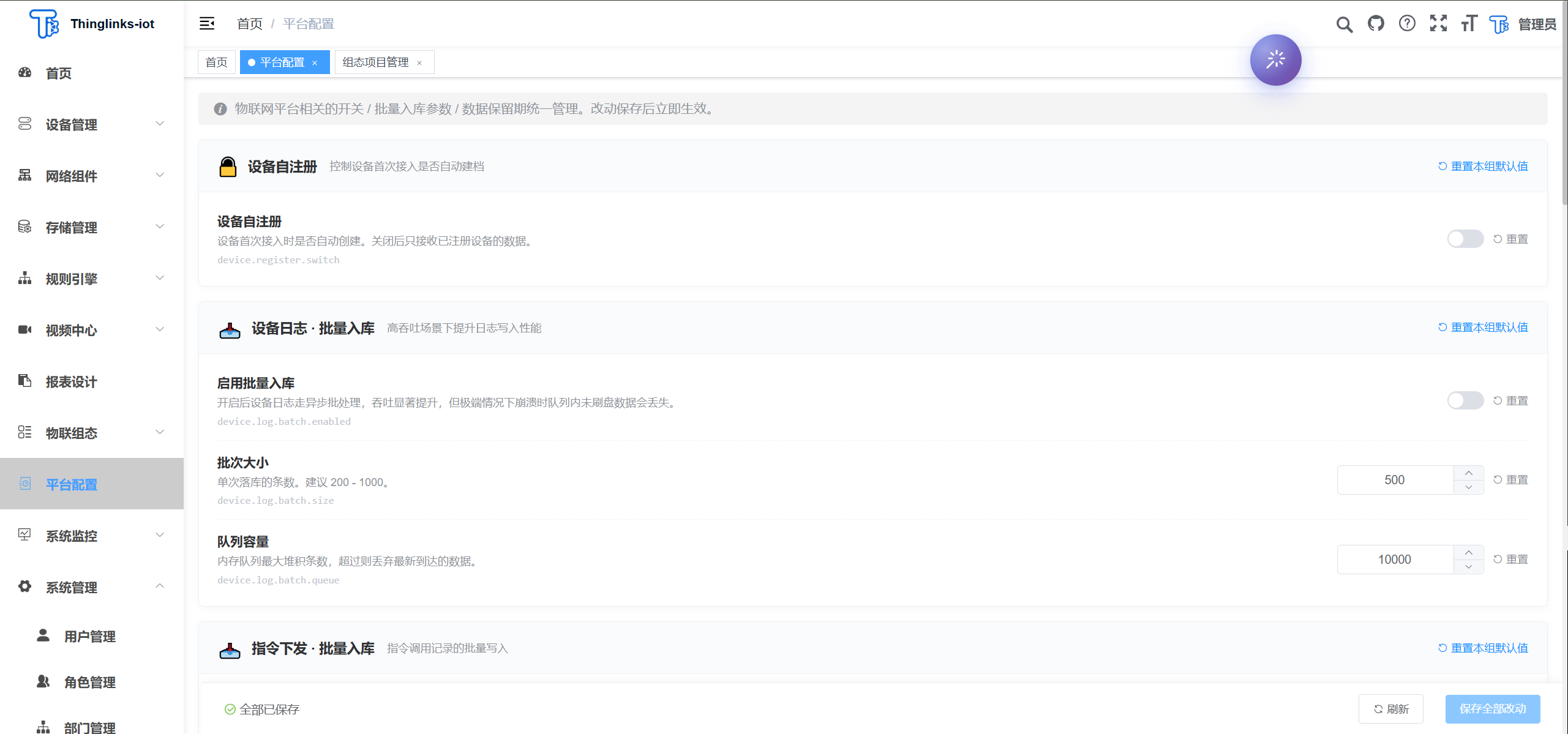
Task: Click the device.log.batch.size key text
Action: point(276,501)
